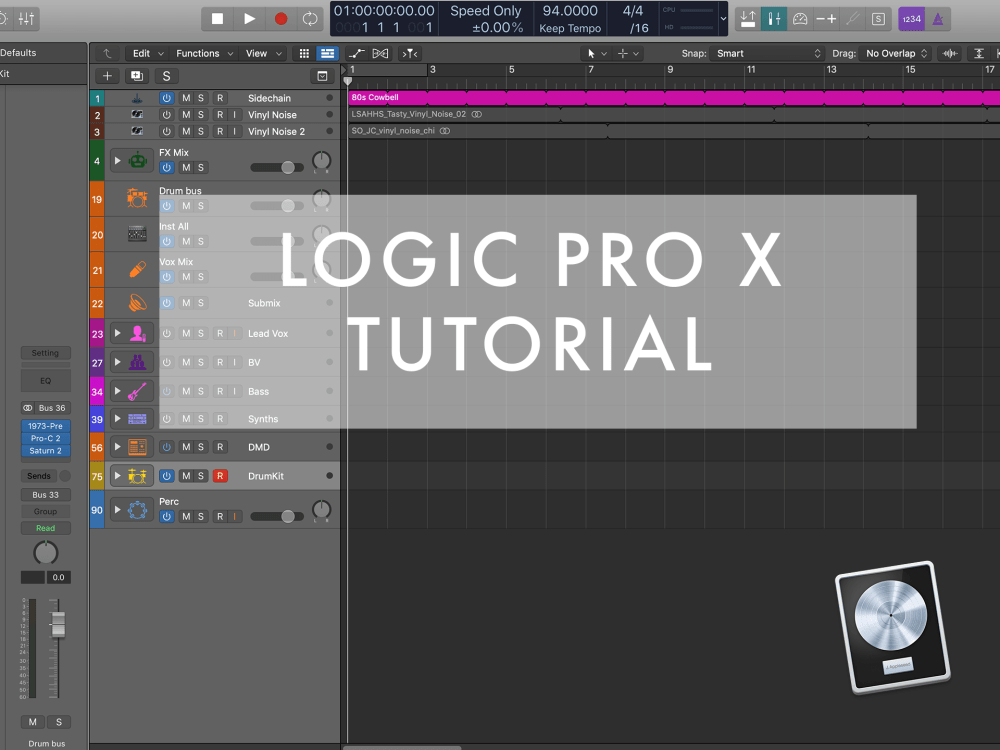Click the crossfade icon in the tracks toolbar

pyautogui.click(x=380, y=53)
